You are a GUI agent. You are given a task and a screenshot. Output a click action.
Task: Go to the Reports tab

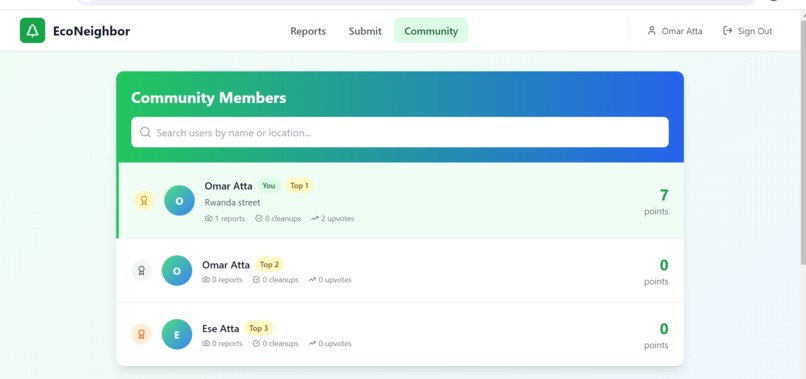308,31
